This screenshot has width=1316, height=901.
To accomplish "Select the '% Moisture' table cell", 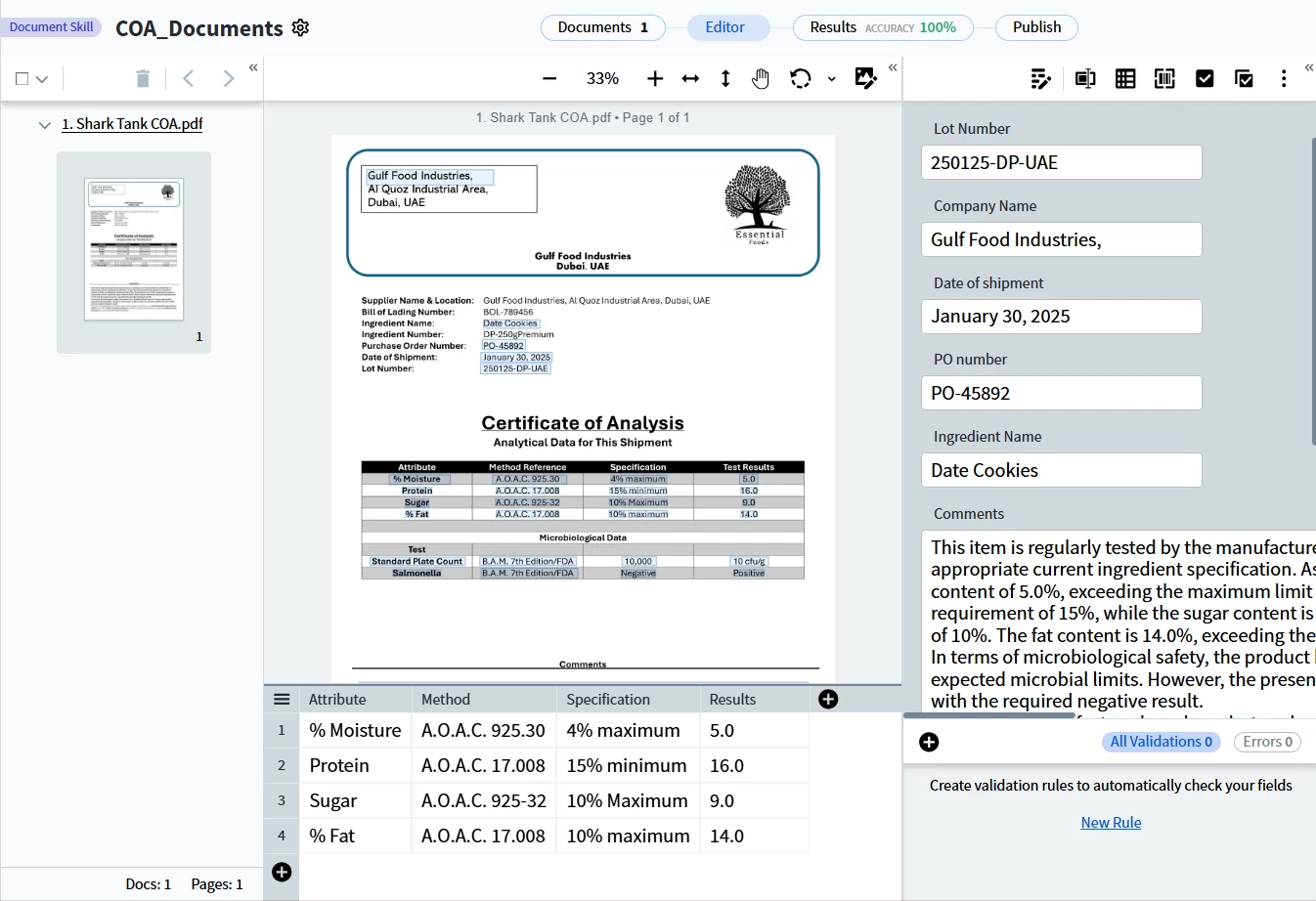I will tap(356, 730).
